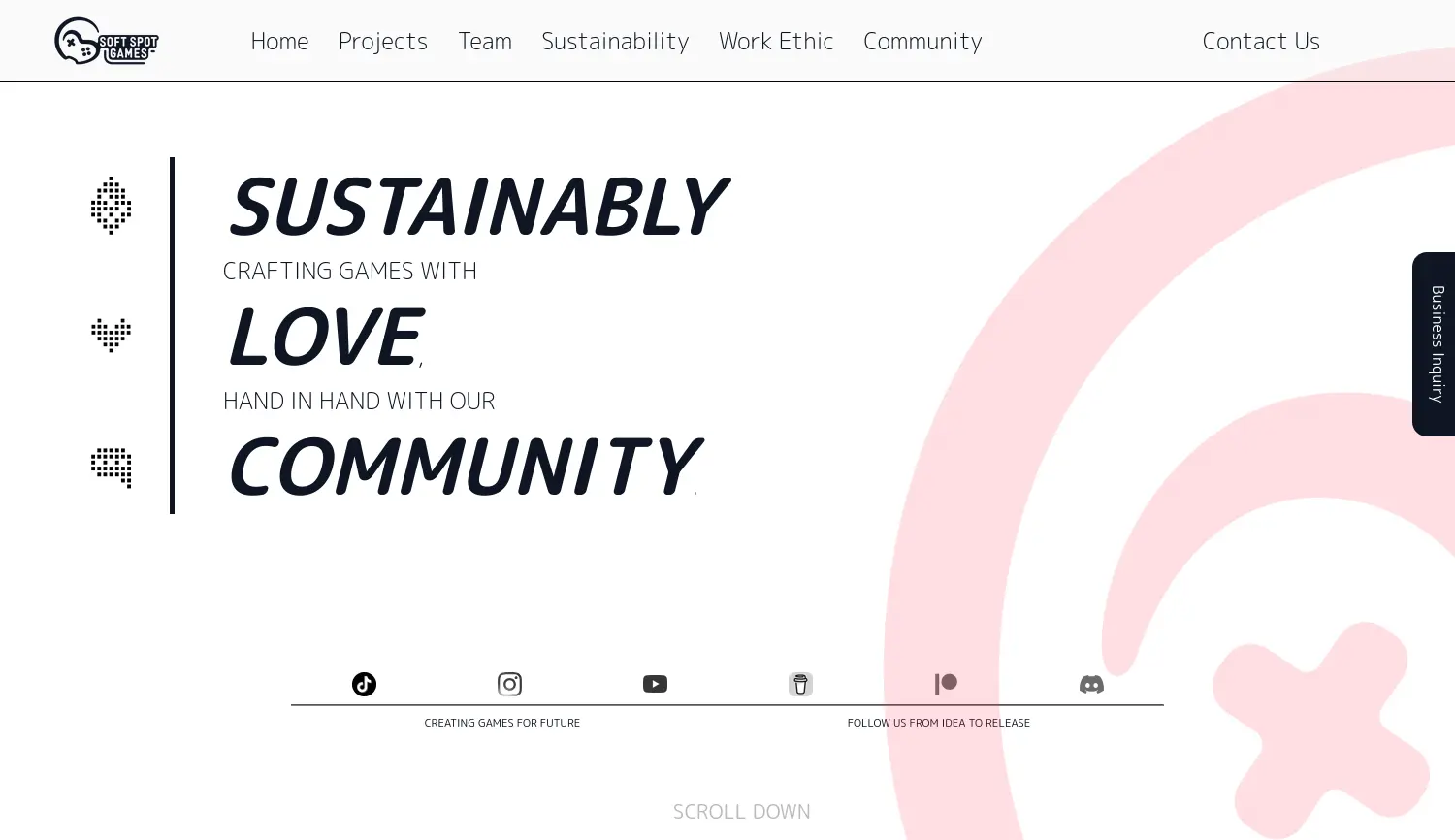Click the coffee cup donation icon

(x=800, y=684)
